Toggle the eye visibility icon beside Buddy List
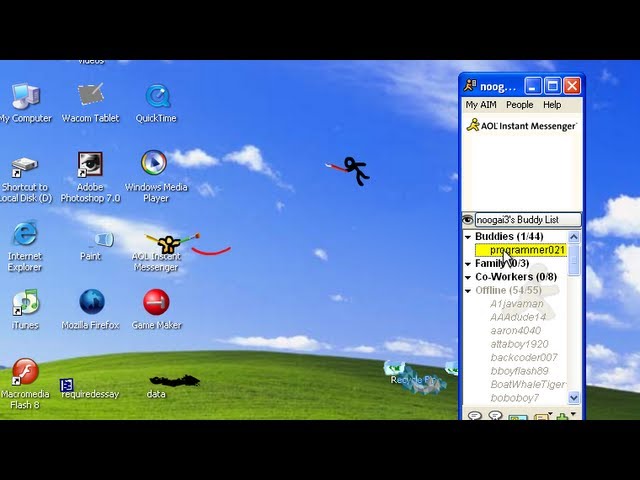 (x=468, y=220)
